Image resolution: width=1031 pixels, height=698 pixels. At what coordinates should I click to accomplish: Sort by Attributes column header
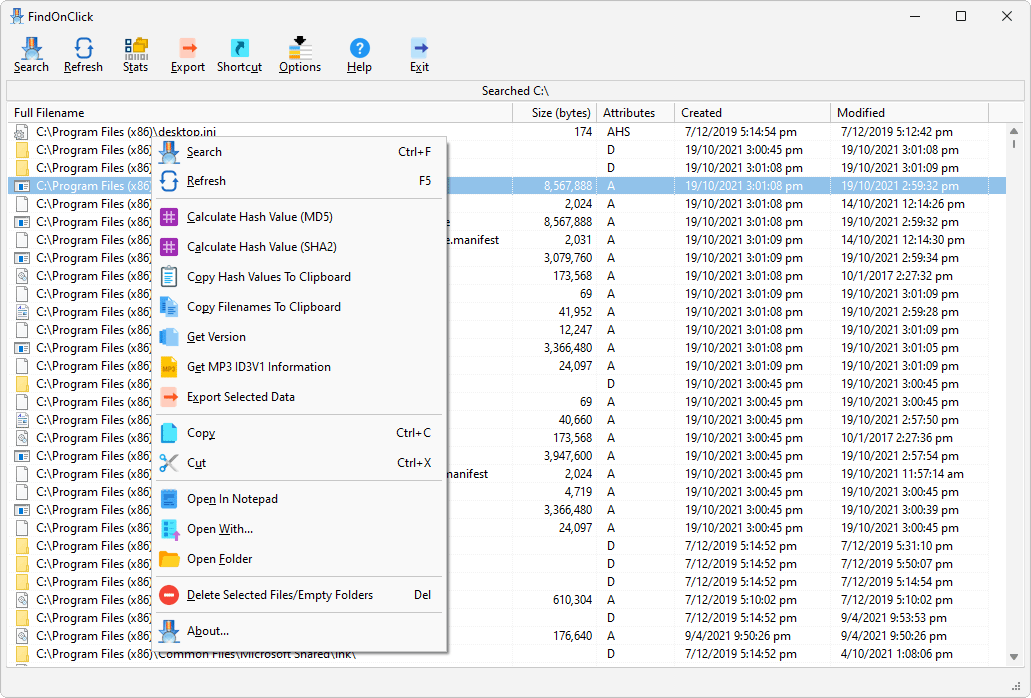coord(635,112)
